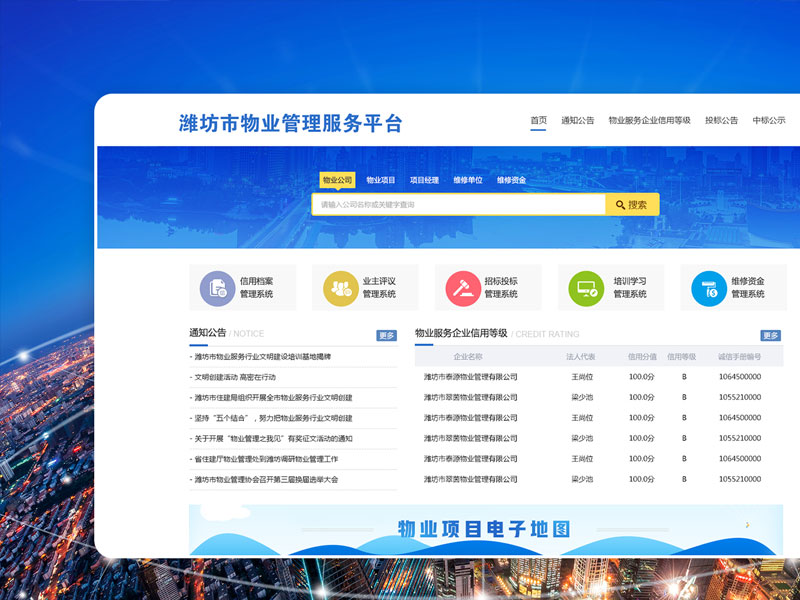Open notice 关于开展"物业管理之我见"有奖征文活动的通知
The height and width of the screenshot is (600, 800).
273,438
